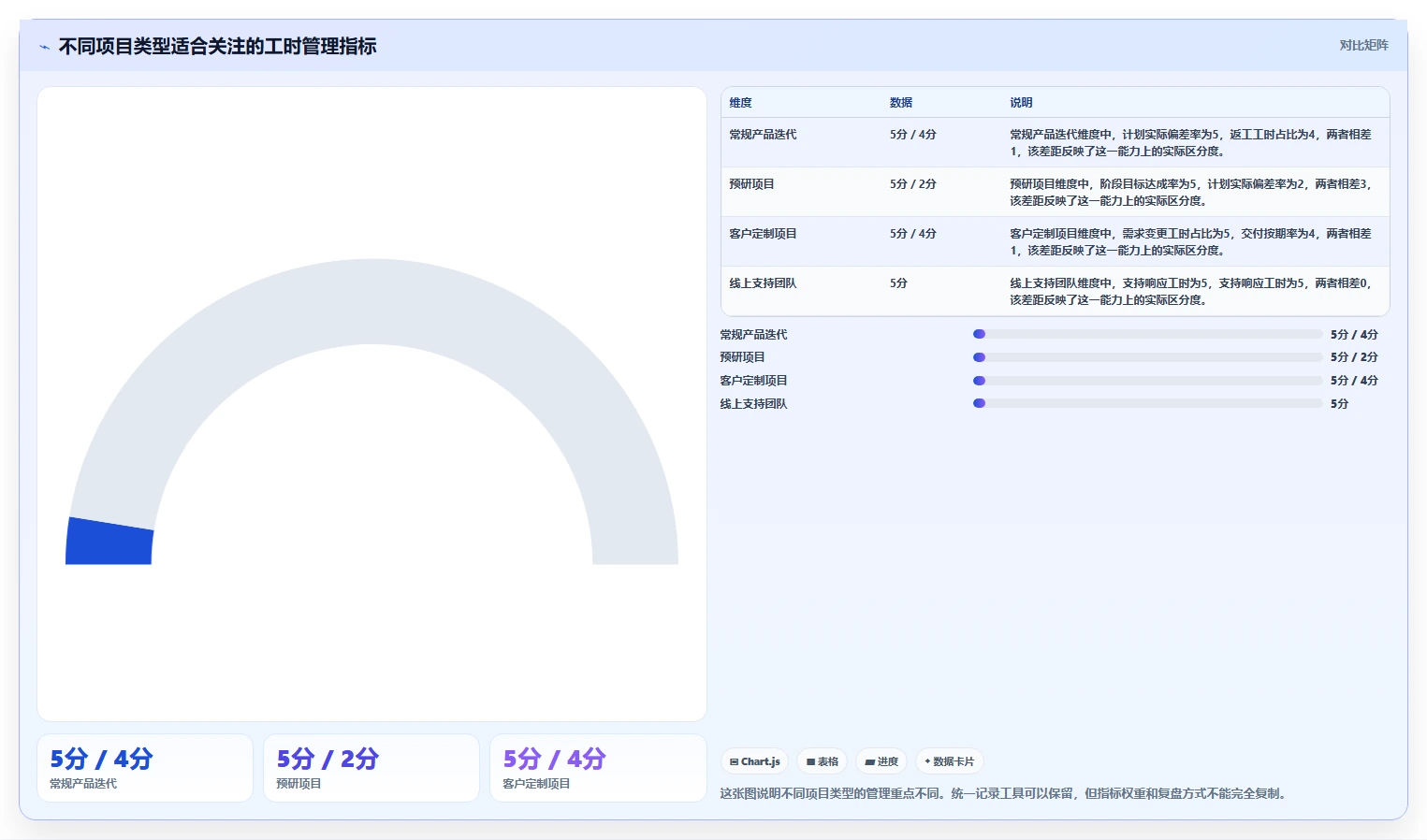Select 线上支持团队 cell in the table
The image size is (1427, 840).
click(763, 283)
